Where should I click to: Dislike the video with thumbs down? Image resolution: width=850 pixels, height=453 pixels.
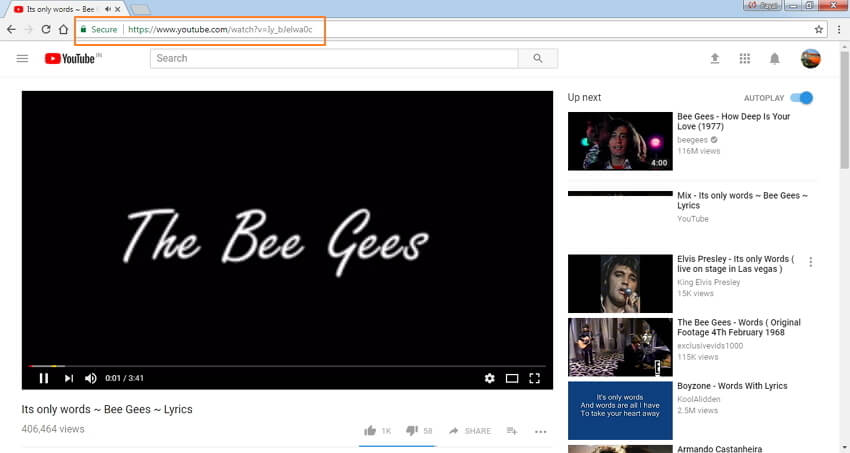412,431
